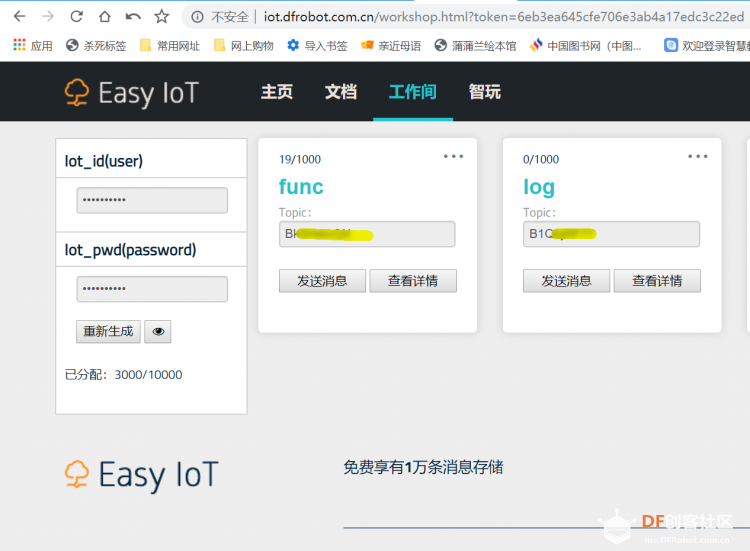Open the 网上购物 bookmark folder
This screenshot has height=551, width=750.
[244, 45]
